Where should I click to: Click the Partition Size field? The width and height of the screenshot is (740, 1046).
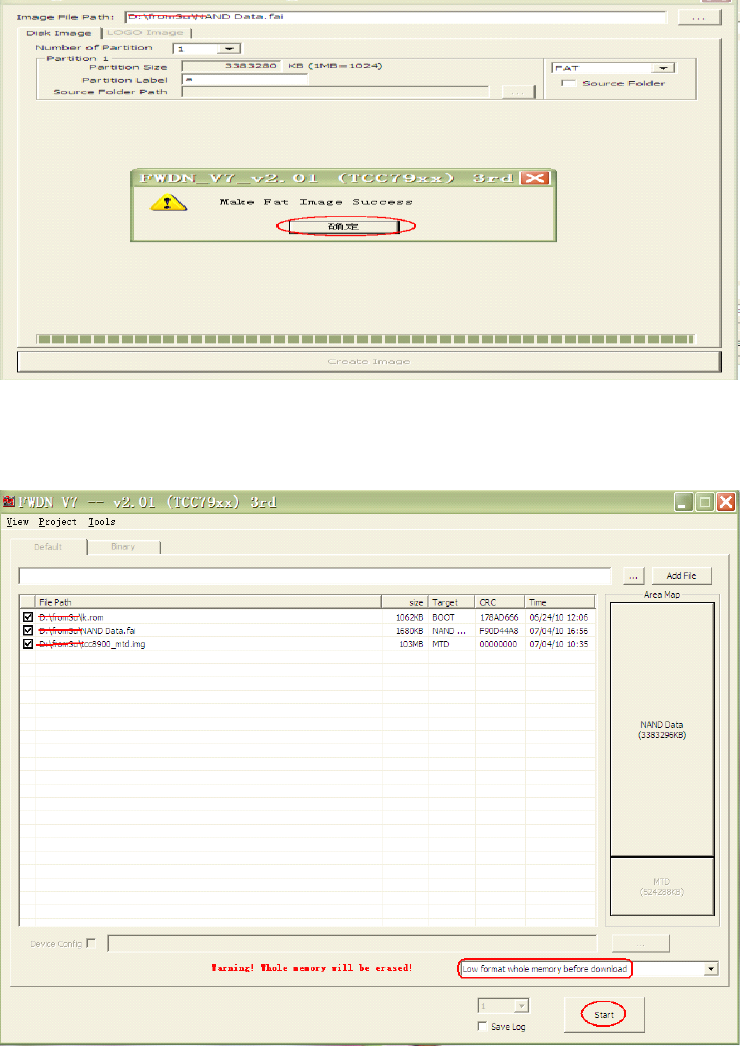pyautogui.click(x=231, y=66)
